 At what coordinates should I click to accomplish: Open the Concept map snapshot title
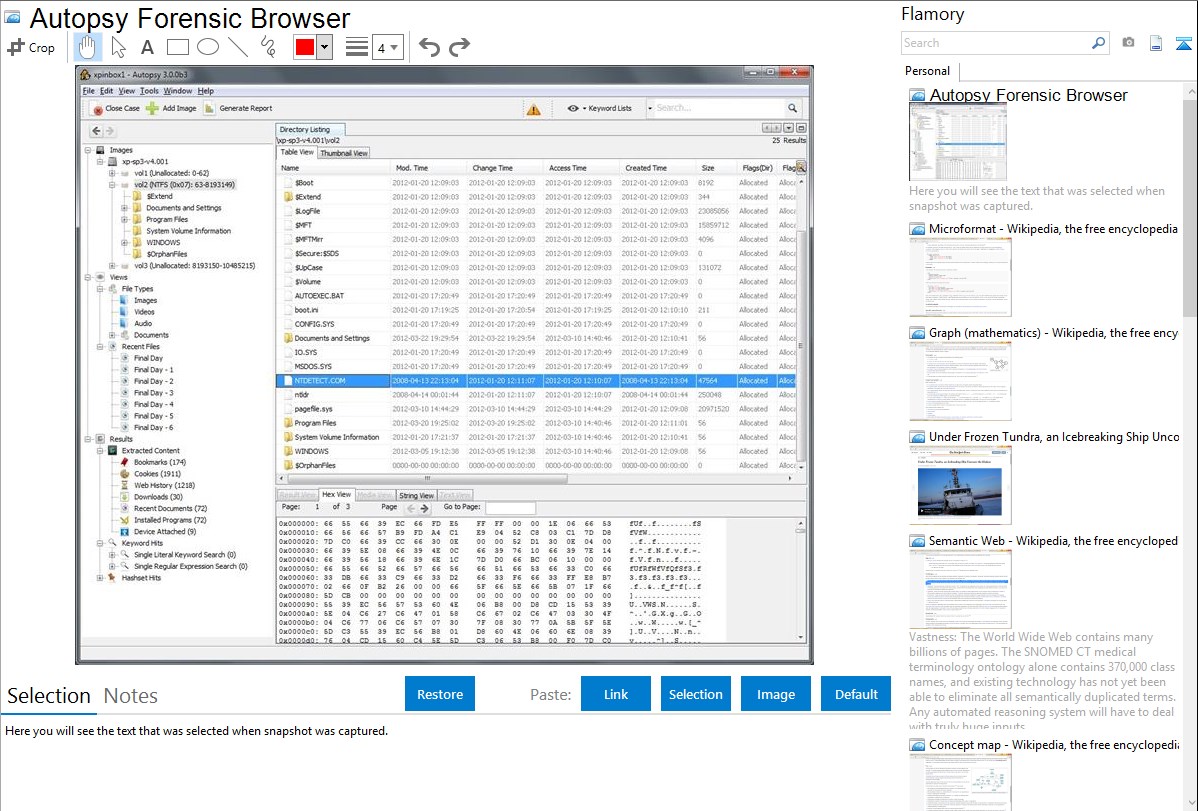1054,745
